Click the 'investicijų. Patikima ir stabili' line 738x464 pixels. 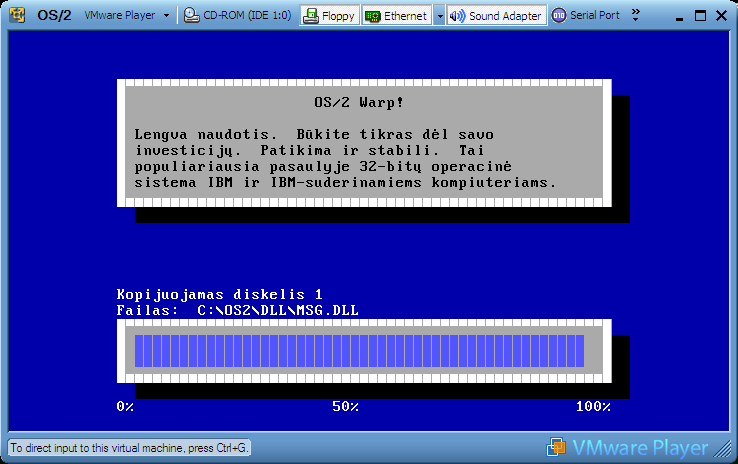pos(309,151)
